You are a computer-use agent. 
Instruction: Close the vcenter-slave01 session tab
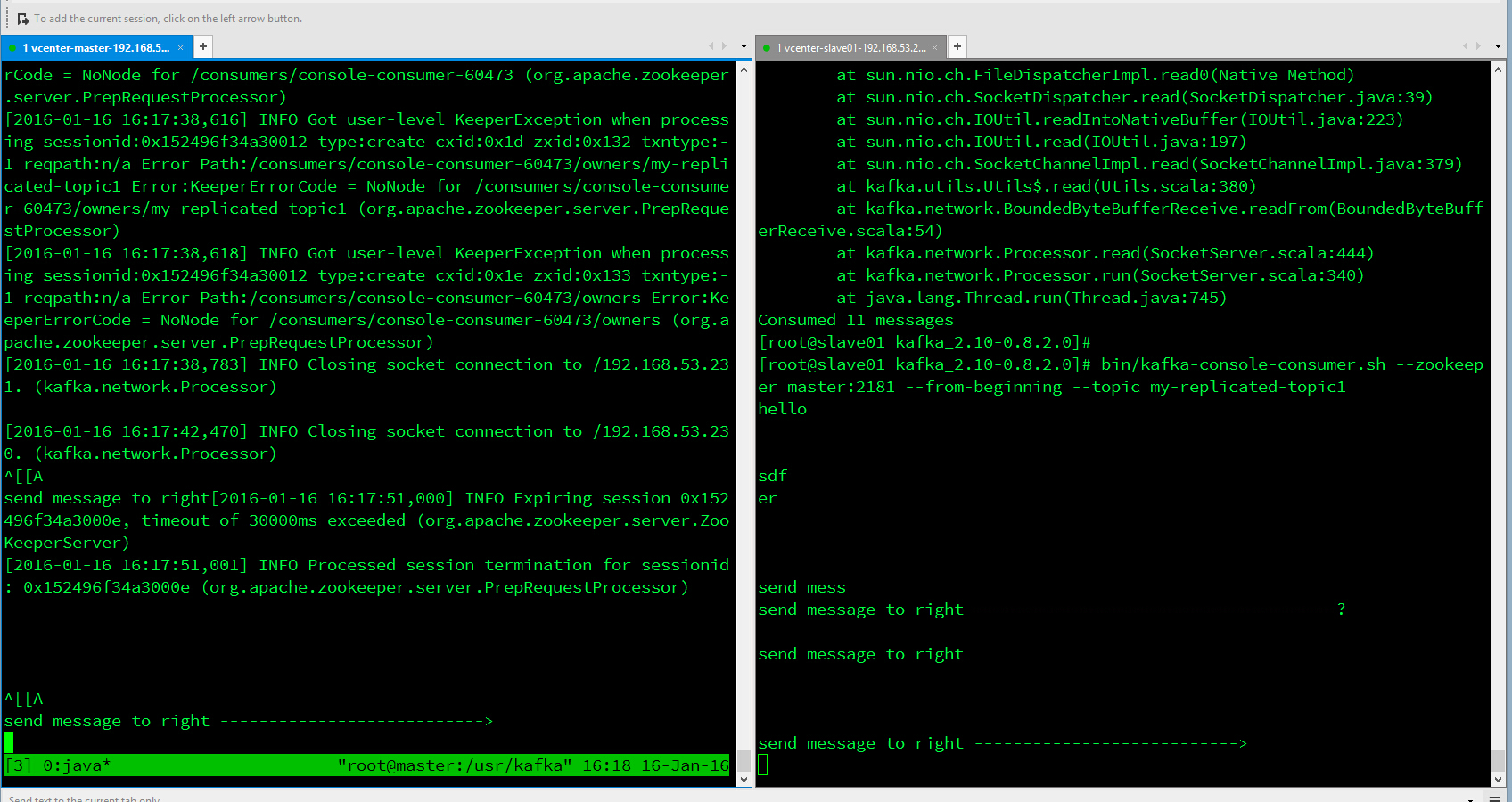[x=934, y=48]
